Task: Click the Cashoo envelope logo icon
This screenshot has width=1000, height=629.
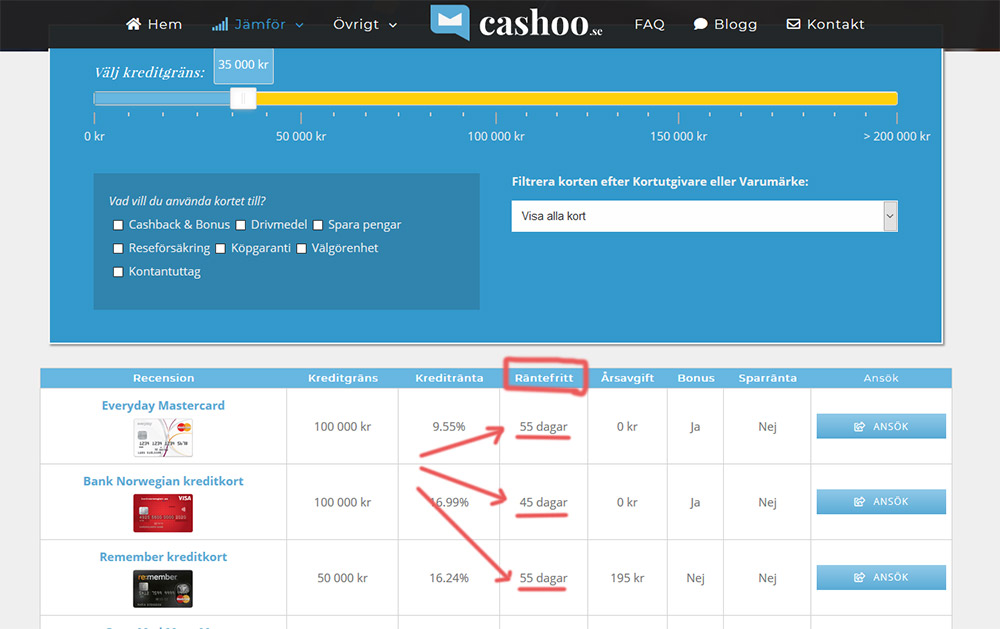Action: coord(450,23)
